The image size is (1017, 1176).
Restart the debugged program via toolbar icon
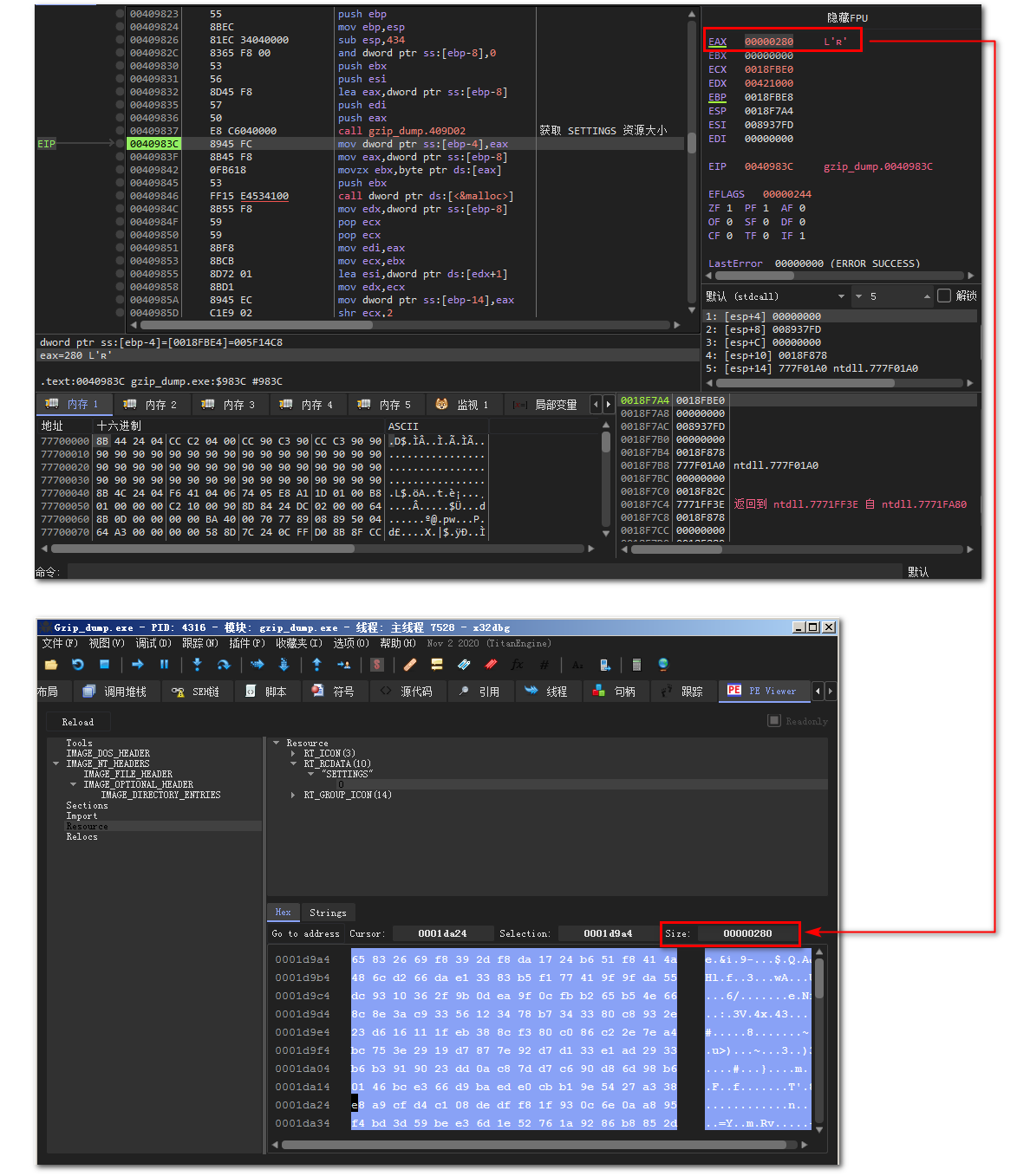tap(78, 665)
